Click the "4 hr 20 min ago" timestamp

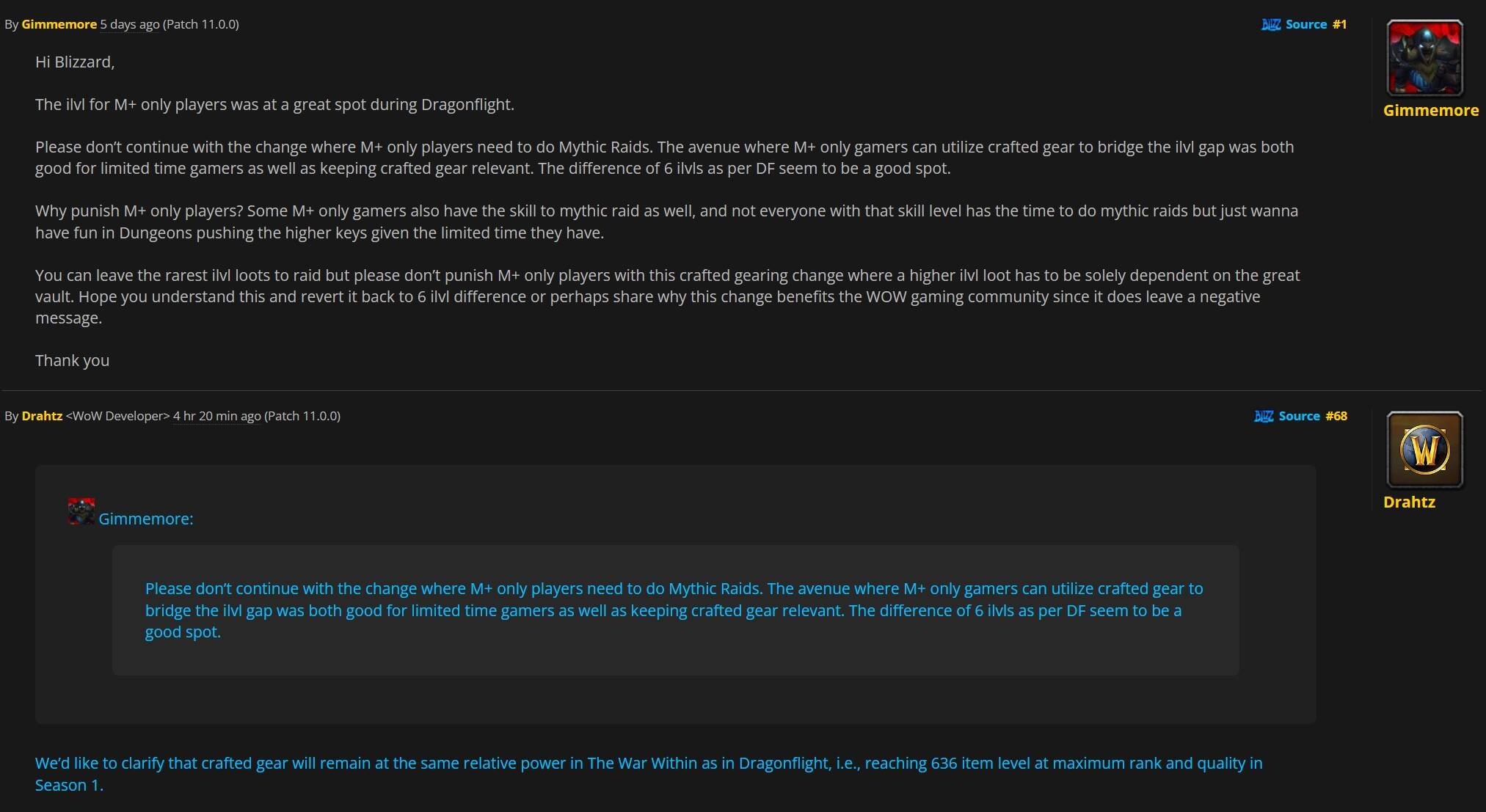point(217,416)
